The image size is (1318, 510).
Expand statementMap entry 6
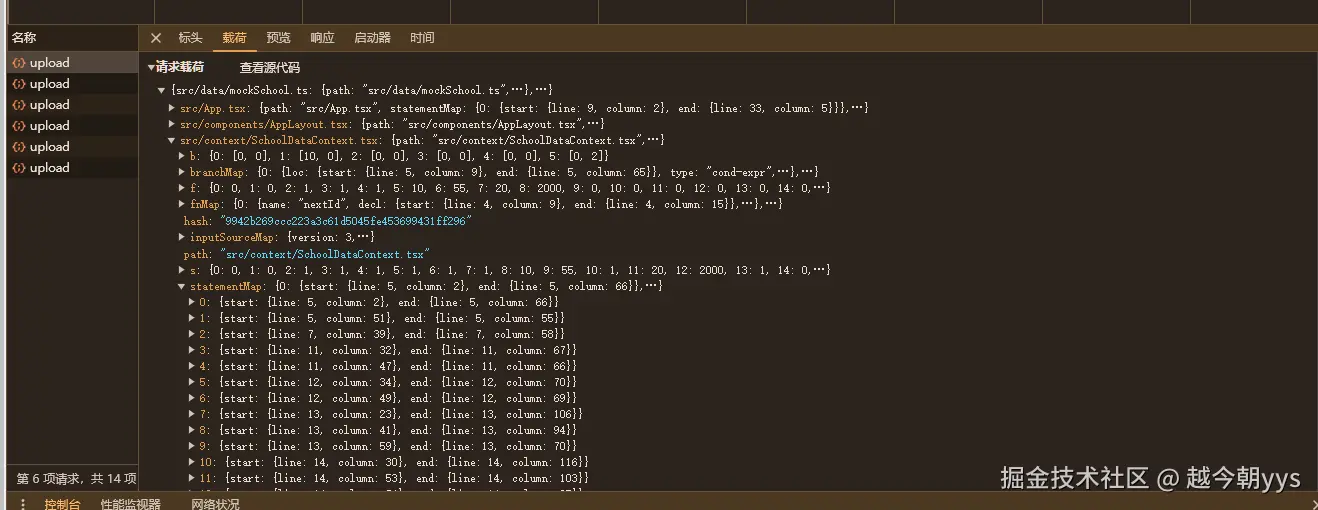click(x=192, y=398)
